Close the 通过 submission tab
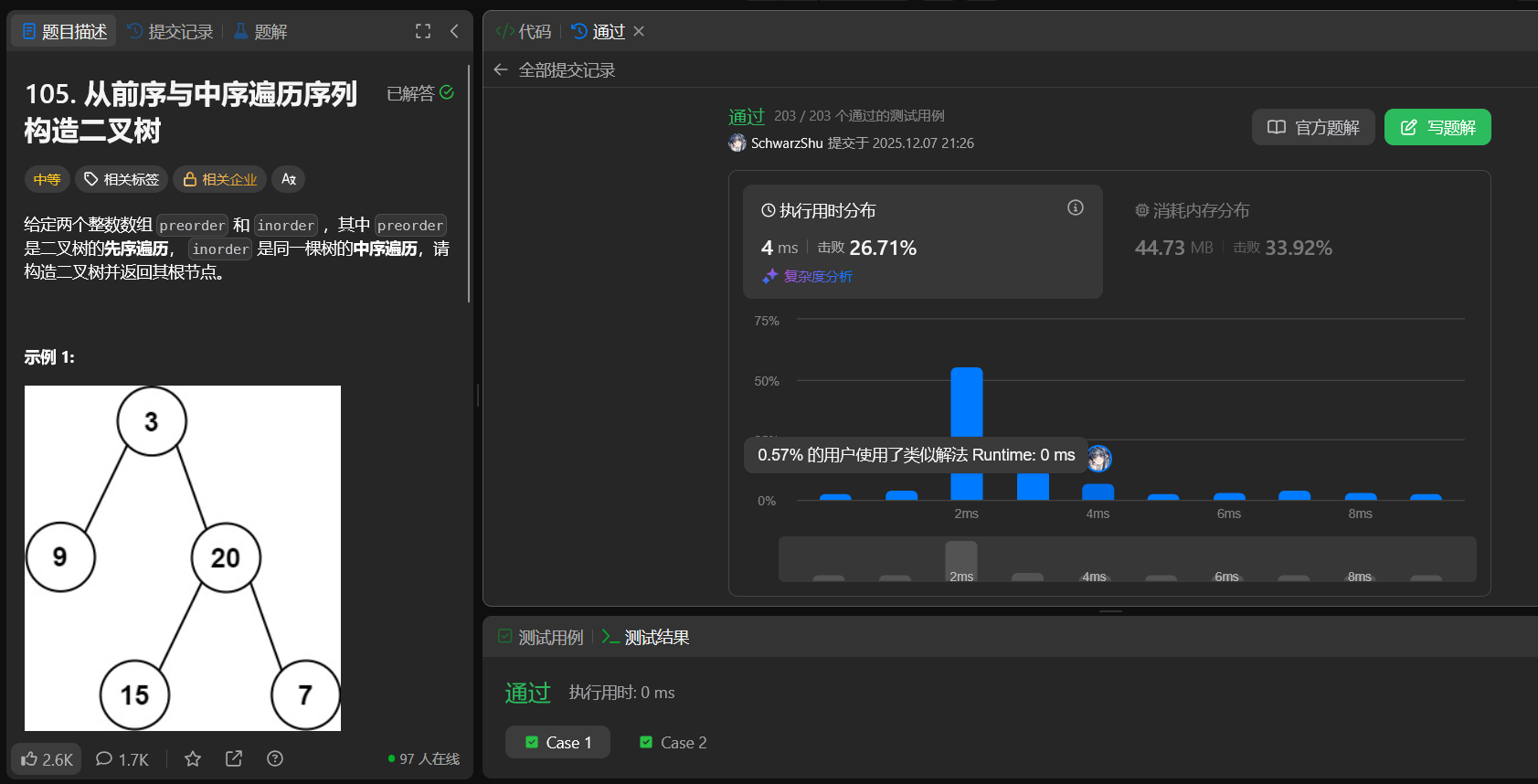The image size is (1538, 784). tap(639, 32)
